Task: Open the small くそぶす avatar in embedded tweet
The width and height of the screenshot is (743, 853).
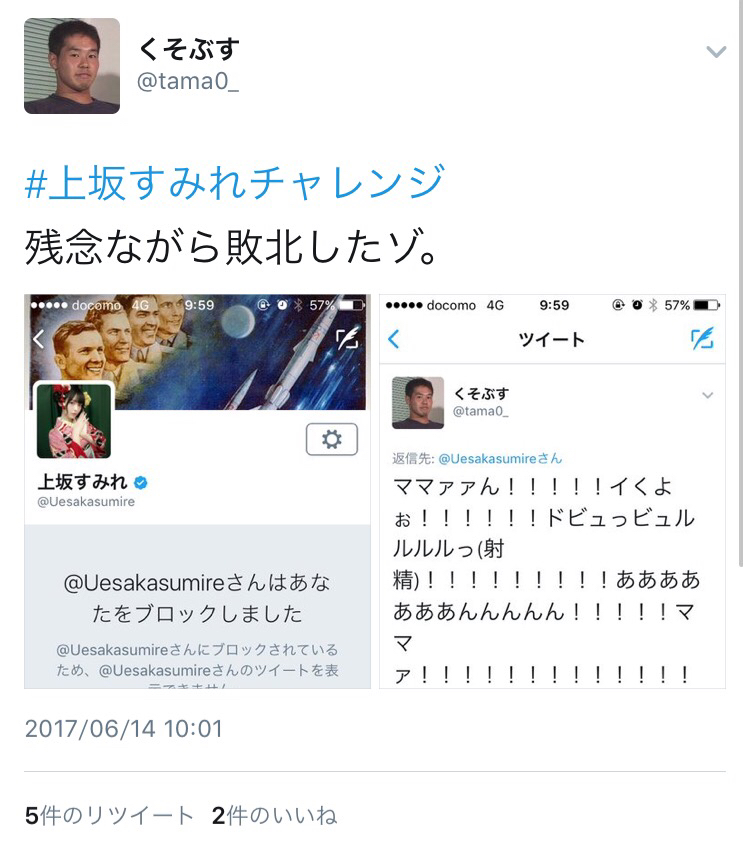Action: 418,403
